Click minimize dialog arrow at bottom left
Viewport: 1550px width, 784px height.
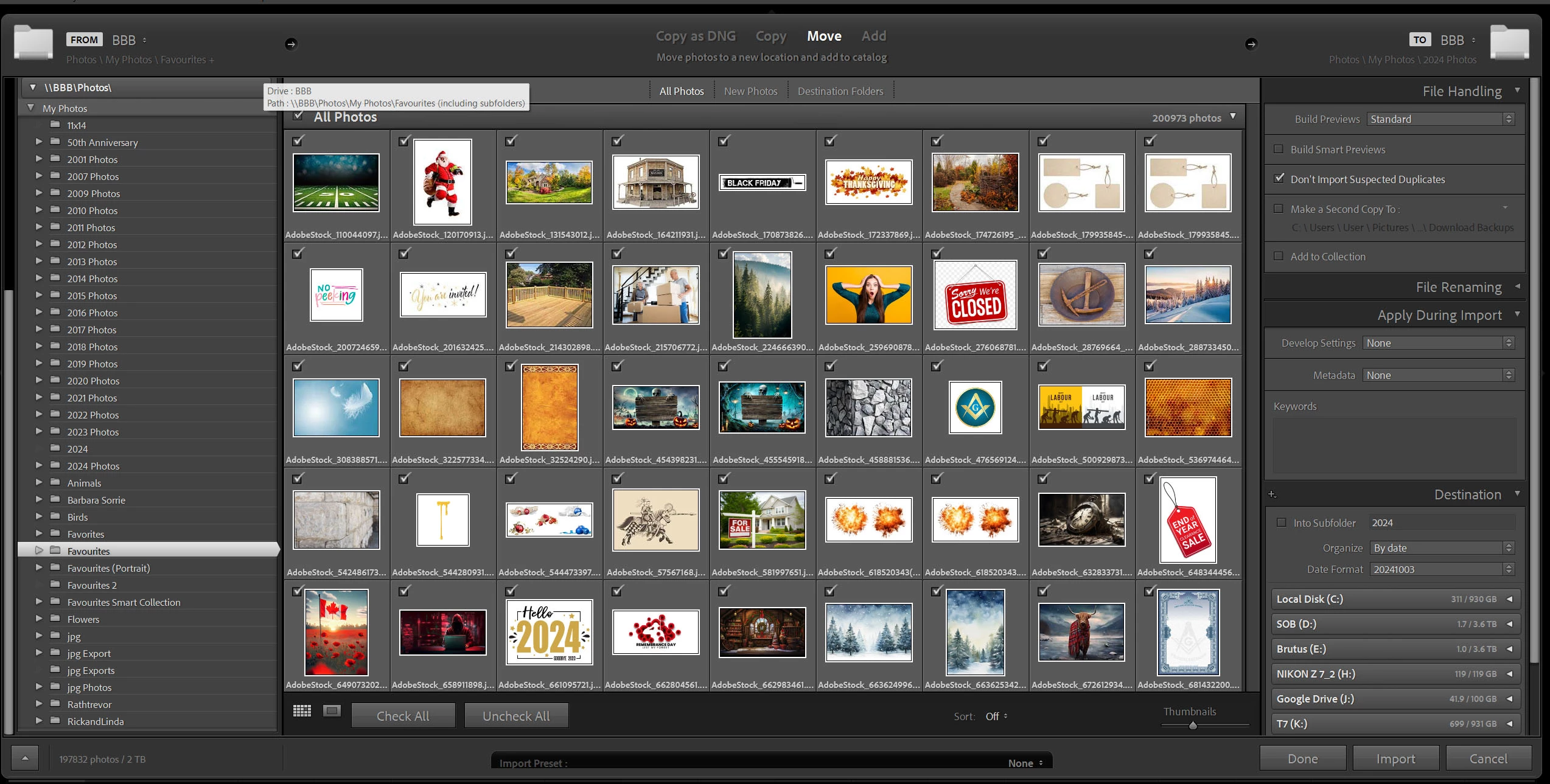[25, 758]
